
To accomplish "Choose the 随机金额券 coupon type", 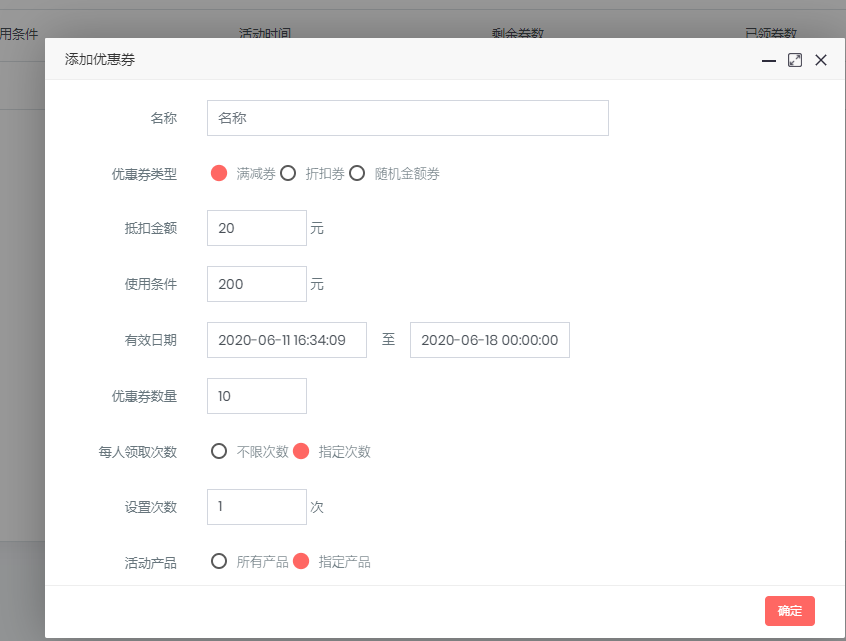I will [x=357, y=173].
